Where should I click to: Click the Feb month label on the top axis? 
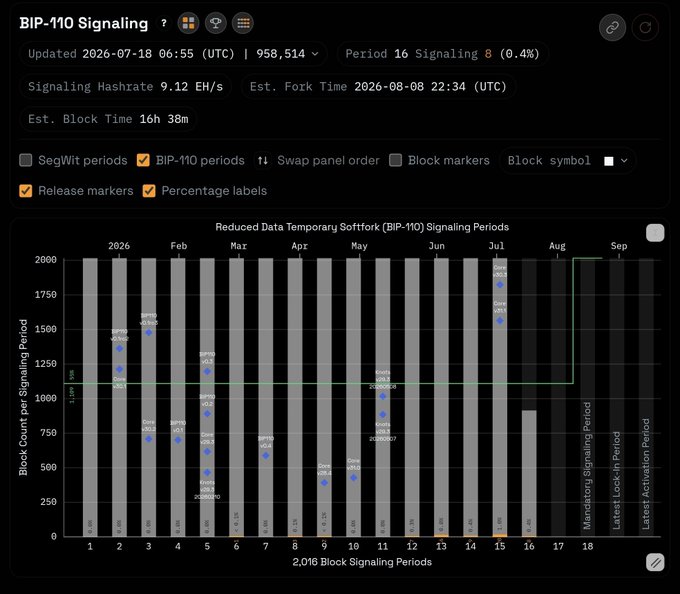[179, 246]
